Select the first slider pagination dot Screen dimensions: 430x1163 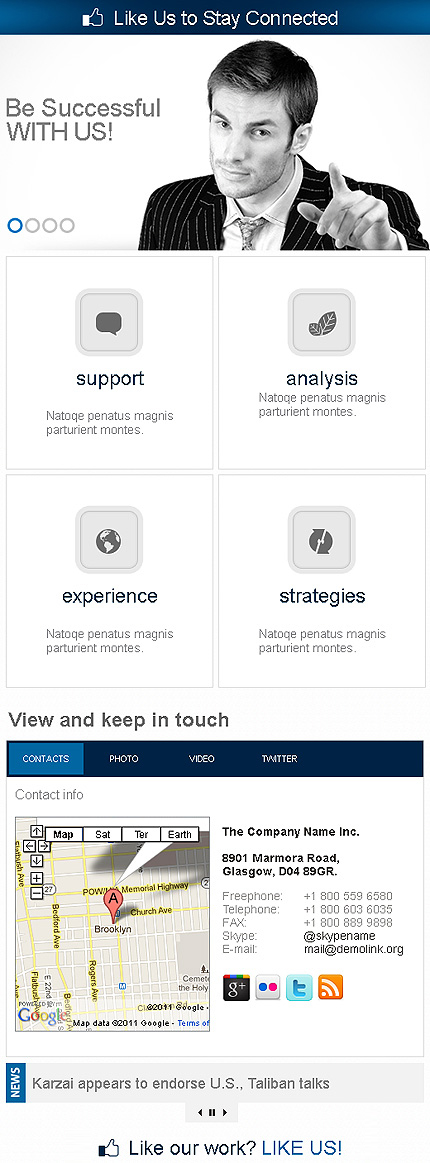click(x=15, y=225)
